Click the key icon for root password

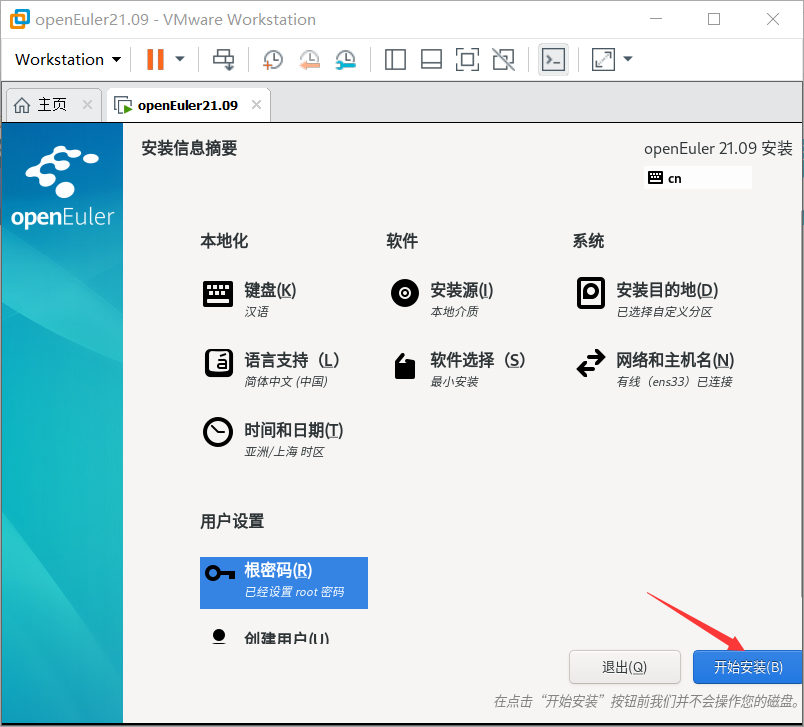pyautogui.click(x=220, y=573)
